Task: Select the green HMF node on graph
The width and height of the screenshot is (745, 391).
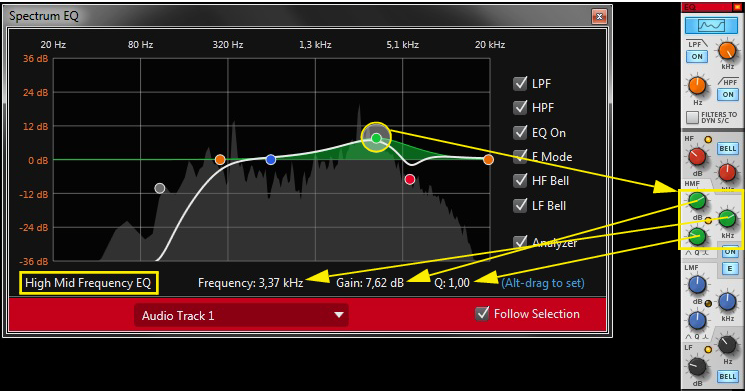Action: pyautogui.click(x=376, y=138)
